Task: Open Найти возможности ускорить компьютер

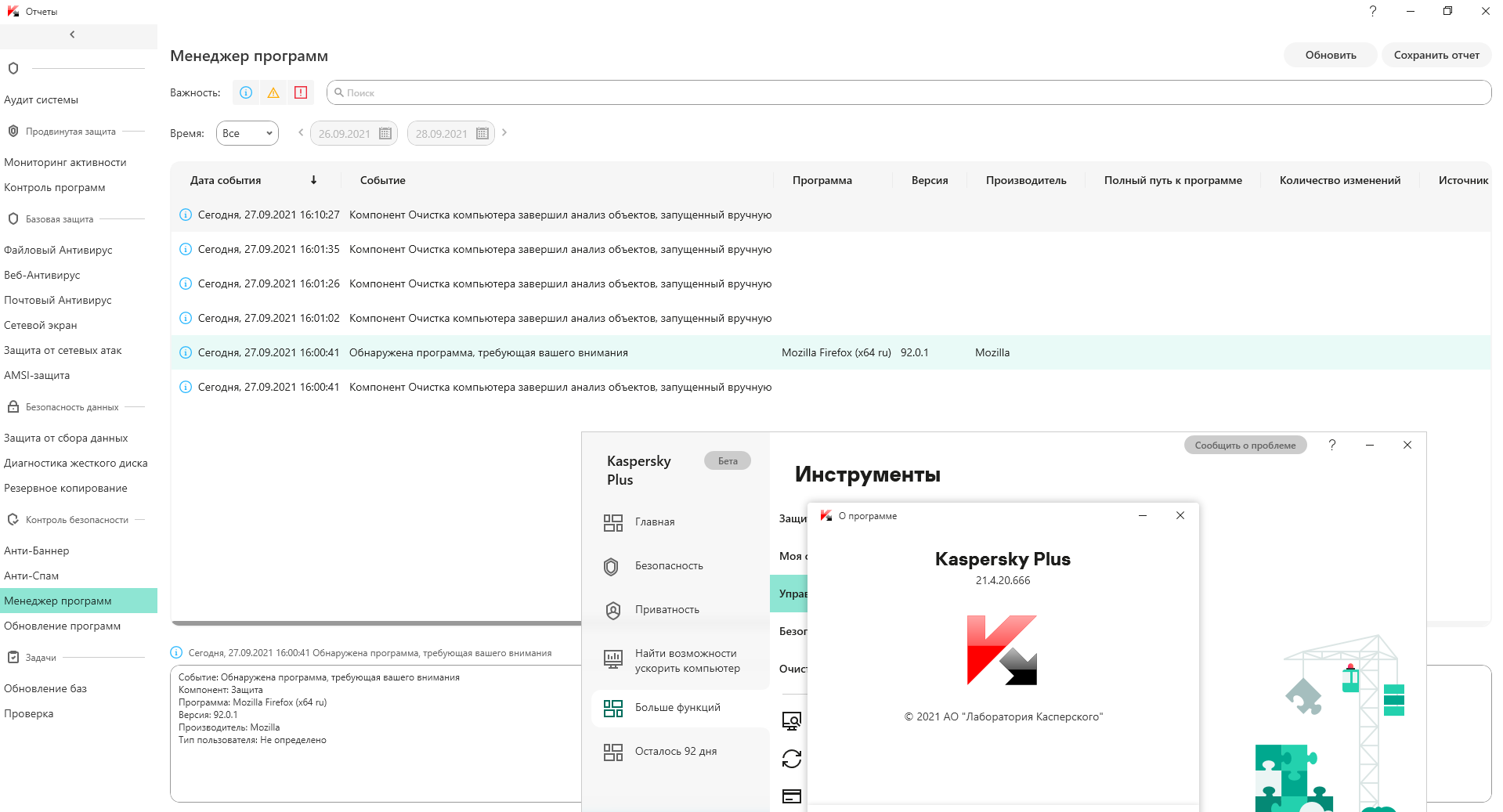Action: 687,661
